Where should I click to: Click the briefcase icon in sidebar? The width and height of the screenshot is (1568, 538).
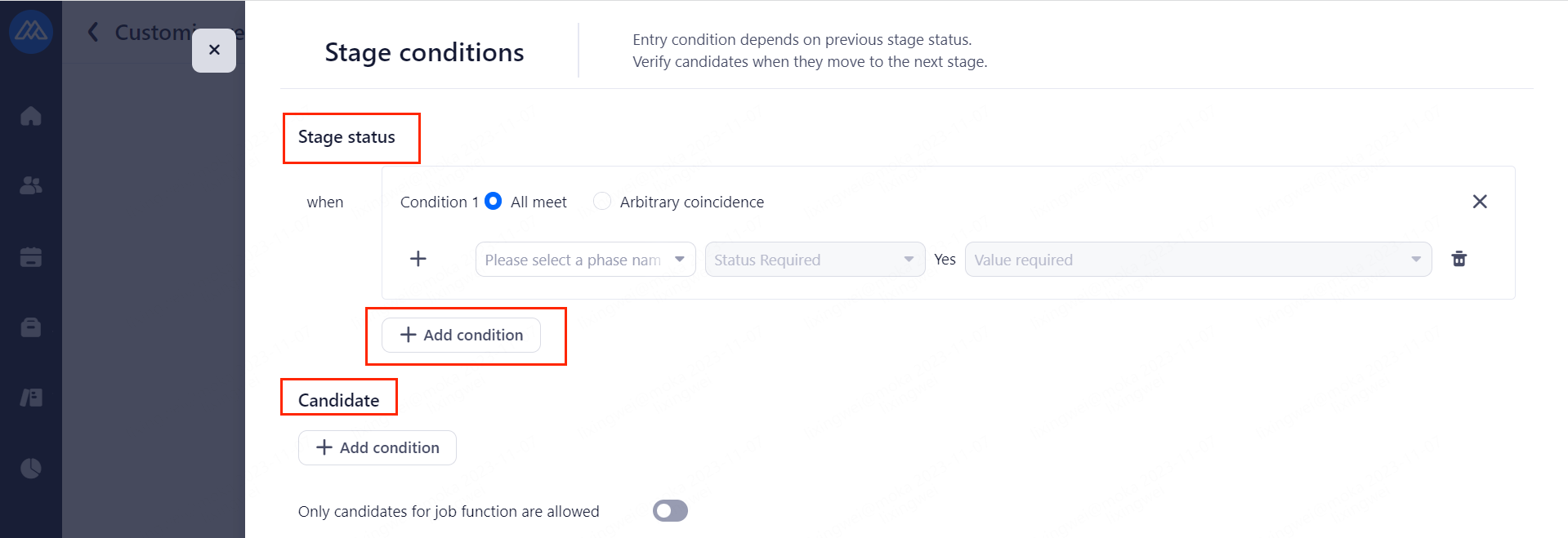click(31, 327)
